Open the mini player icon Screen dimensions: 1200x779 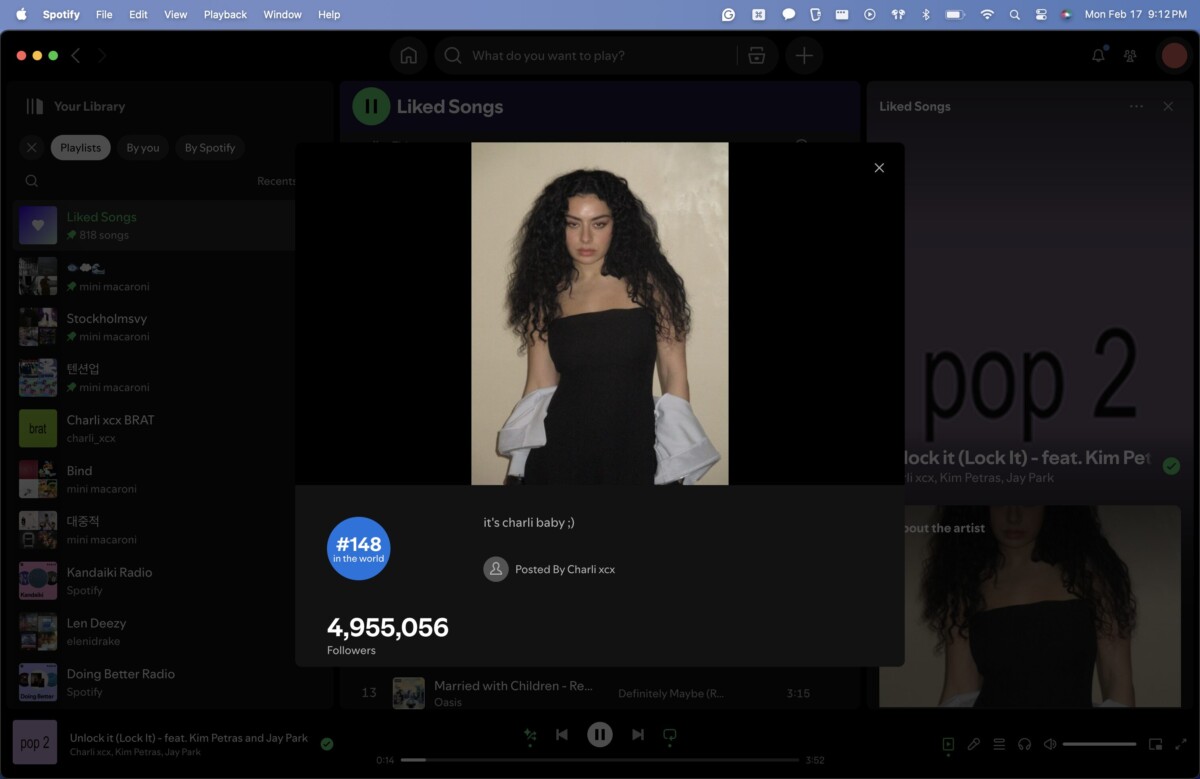[x=1155, y=744]
